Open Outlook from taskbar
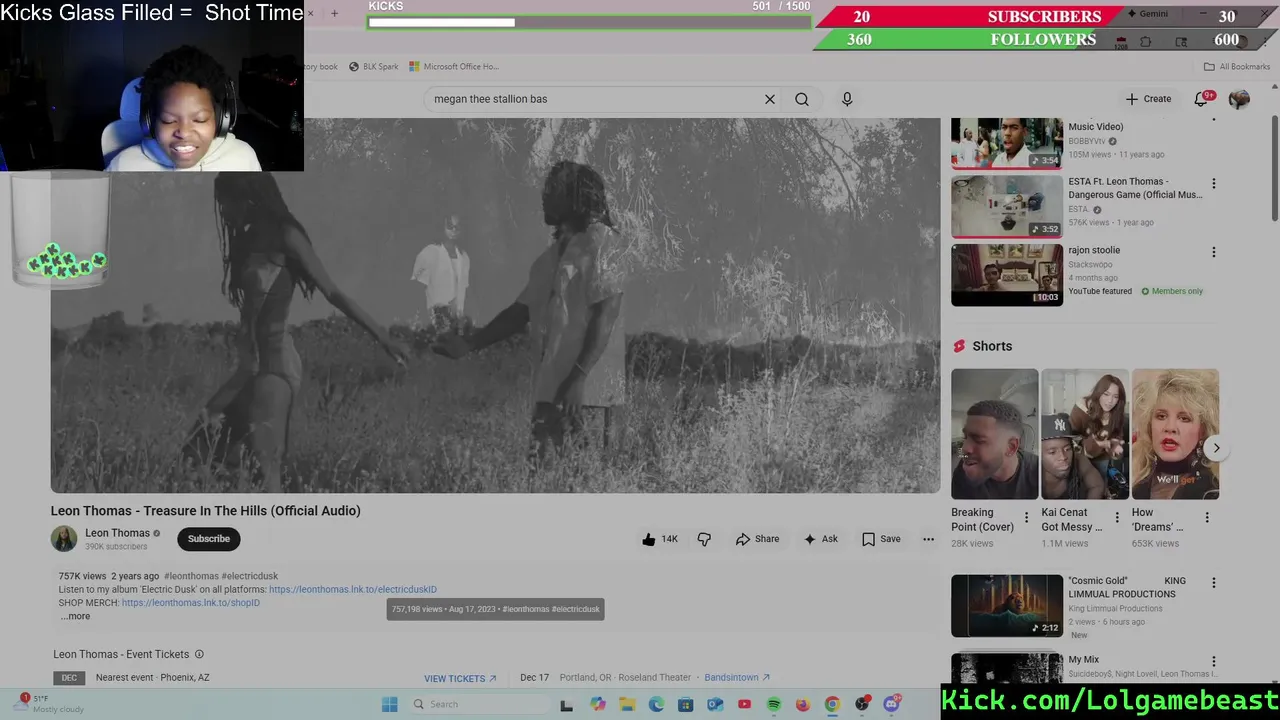1280x720 pixels. click(715, 704)
